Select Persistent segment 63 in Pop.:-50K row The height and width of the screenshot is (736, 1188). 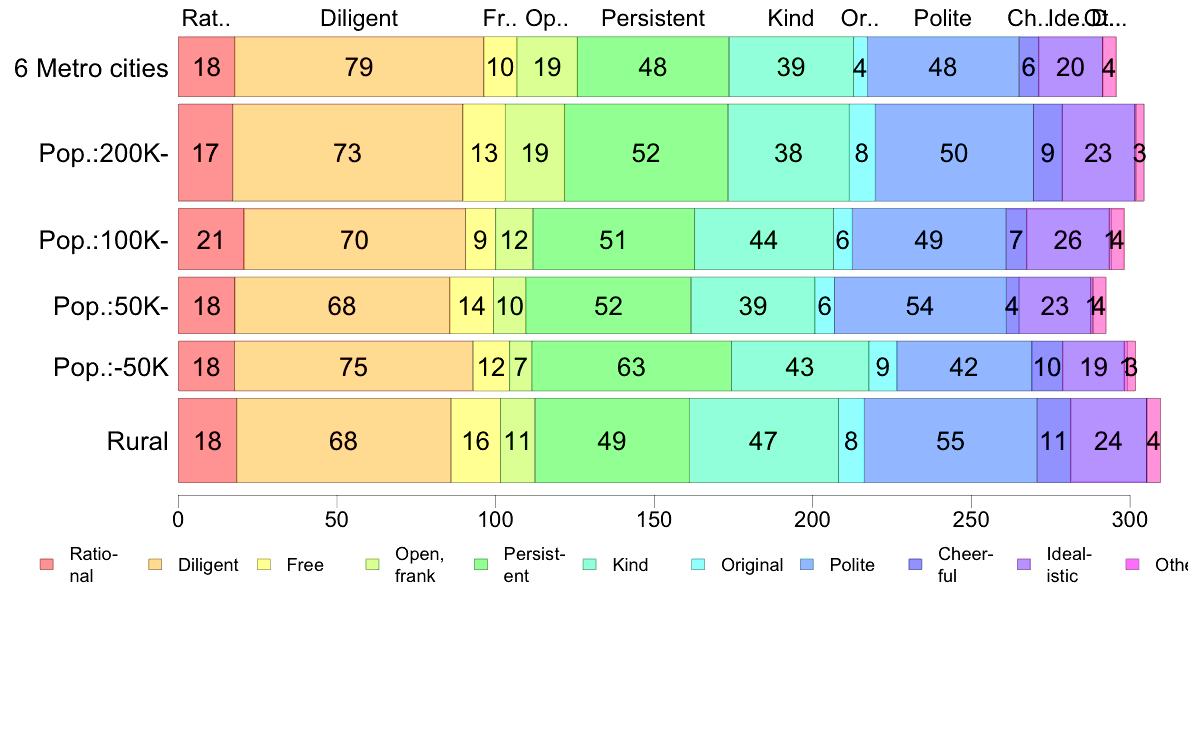pyautogui.click(x=631, y=366)
